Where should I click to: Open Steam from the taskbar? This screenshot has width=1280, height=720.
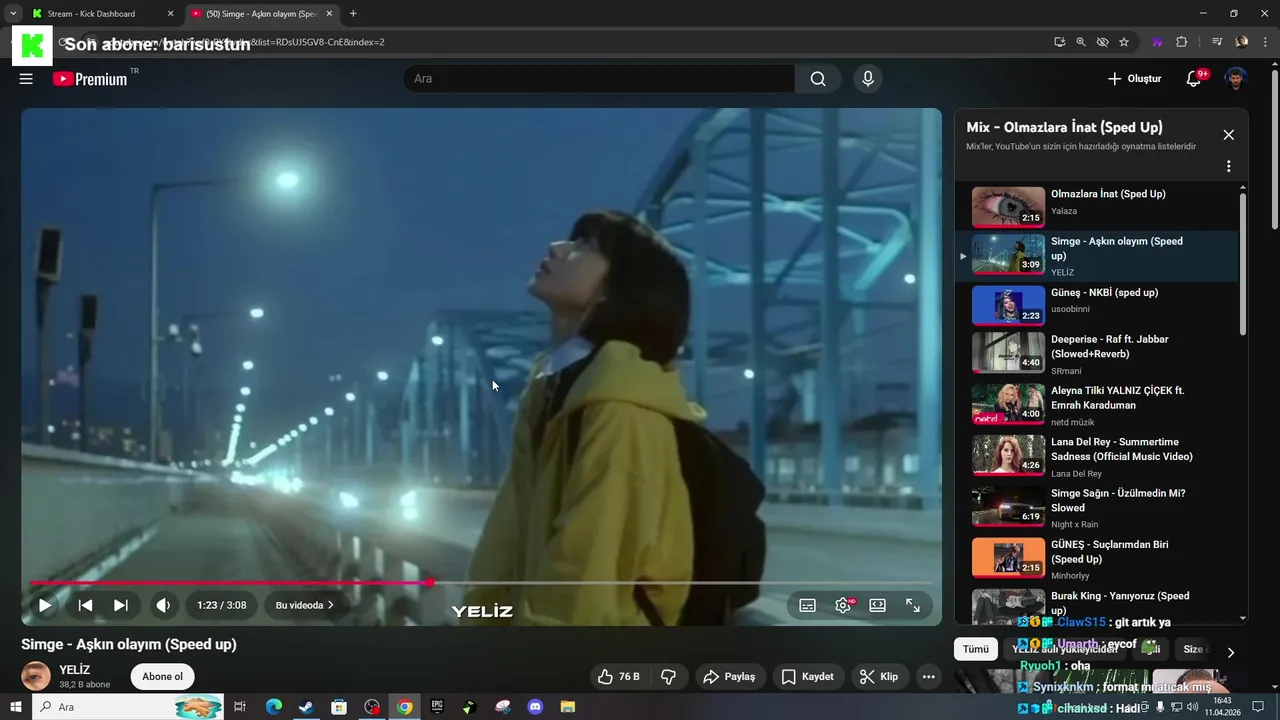point(306,707)
